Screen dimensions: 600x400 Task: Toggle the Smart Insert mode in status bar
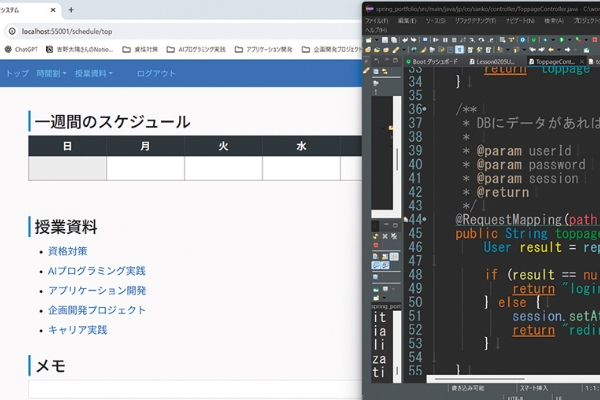(533, 387)
